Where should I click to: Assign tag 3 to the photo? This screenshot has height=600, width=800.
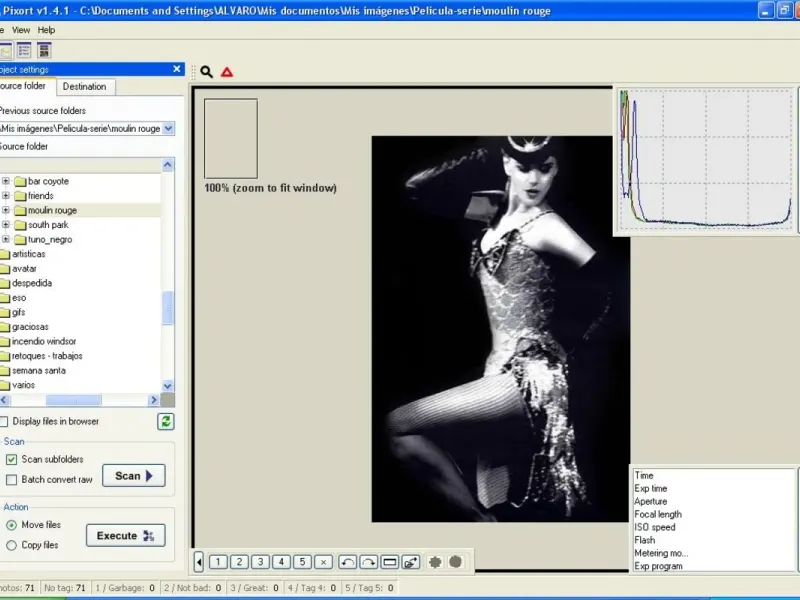point(260,562)
